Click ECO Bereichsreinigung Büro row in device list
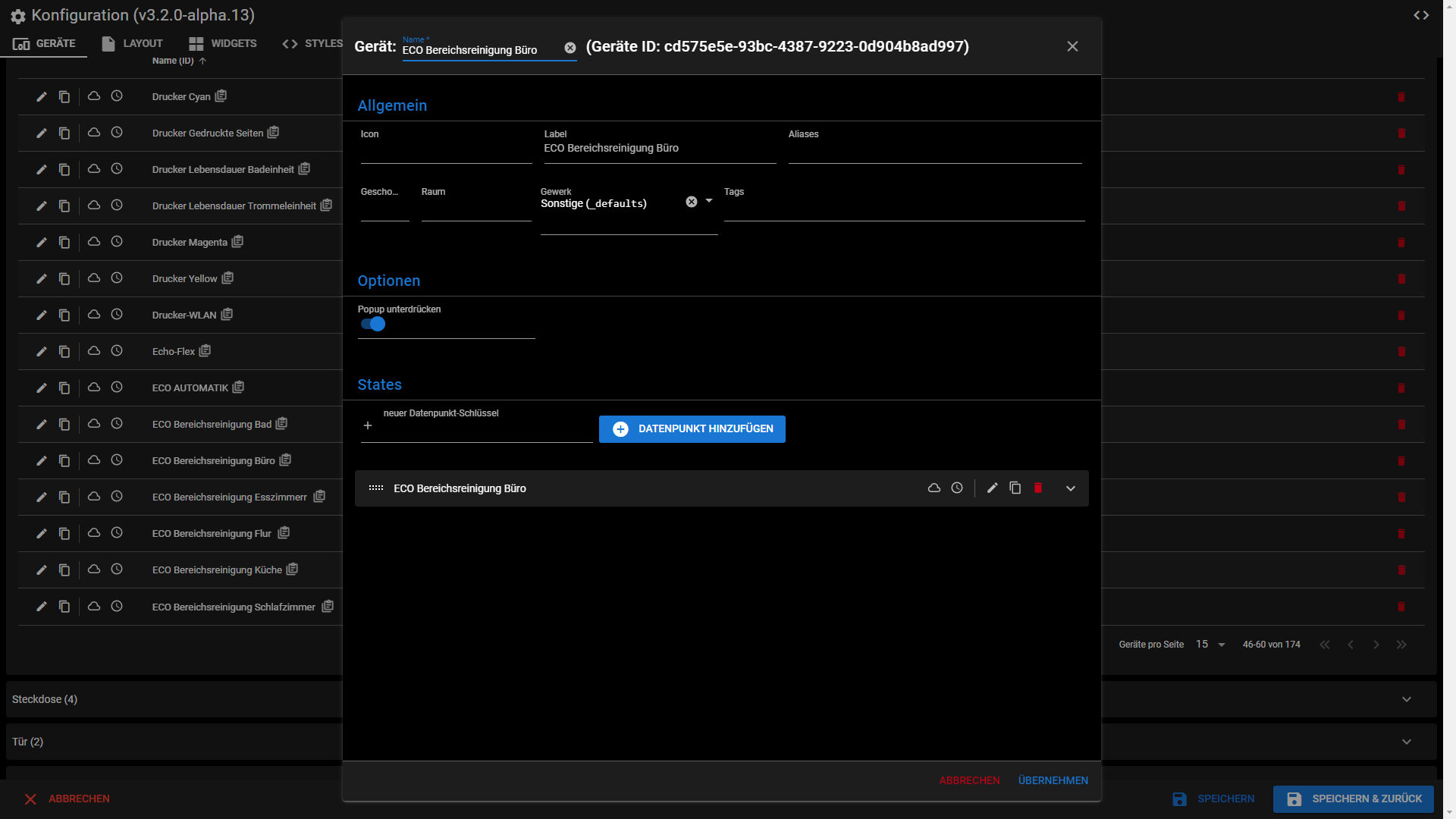 pos(180,460)
